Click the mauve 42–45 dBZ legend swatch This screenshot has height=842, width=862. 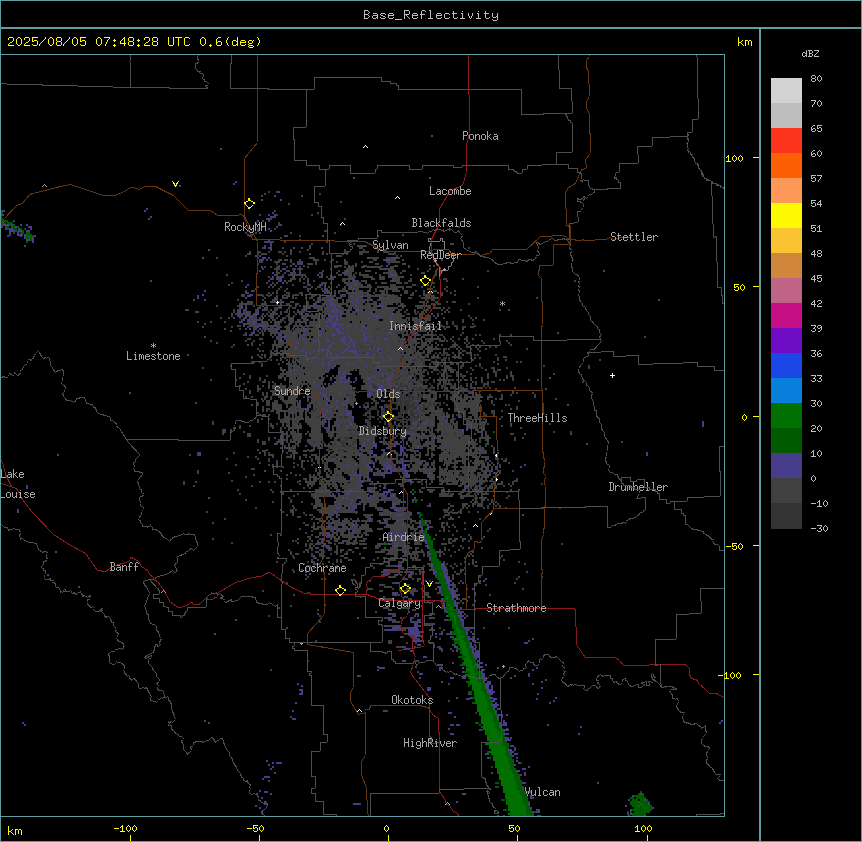786,291
